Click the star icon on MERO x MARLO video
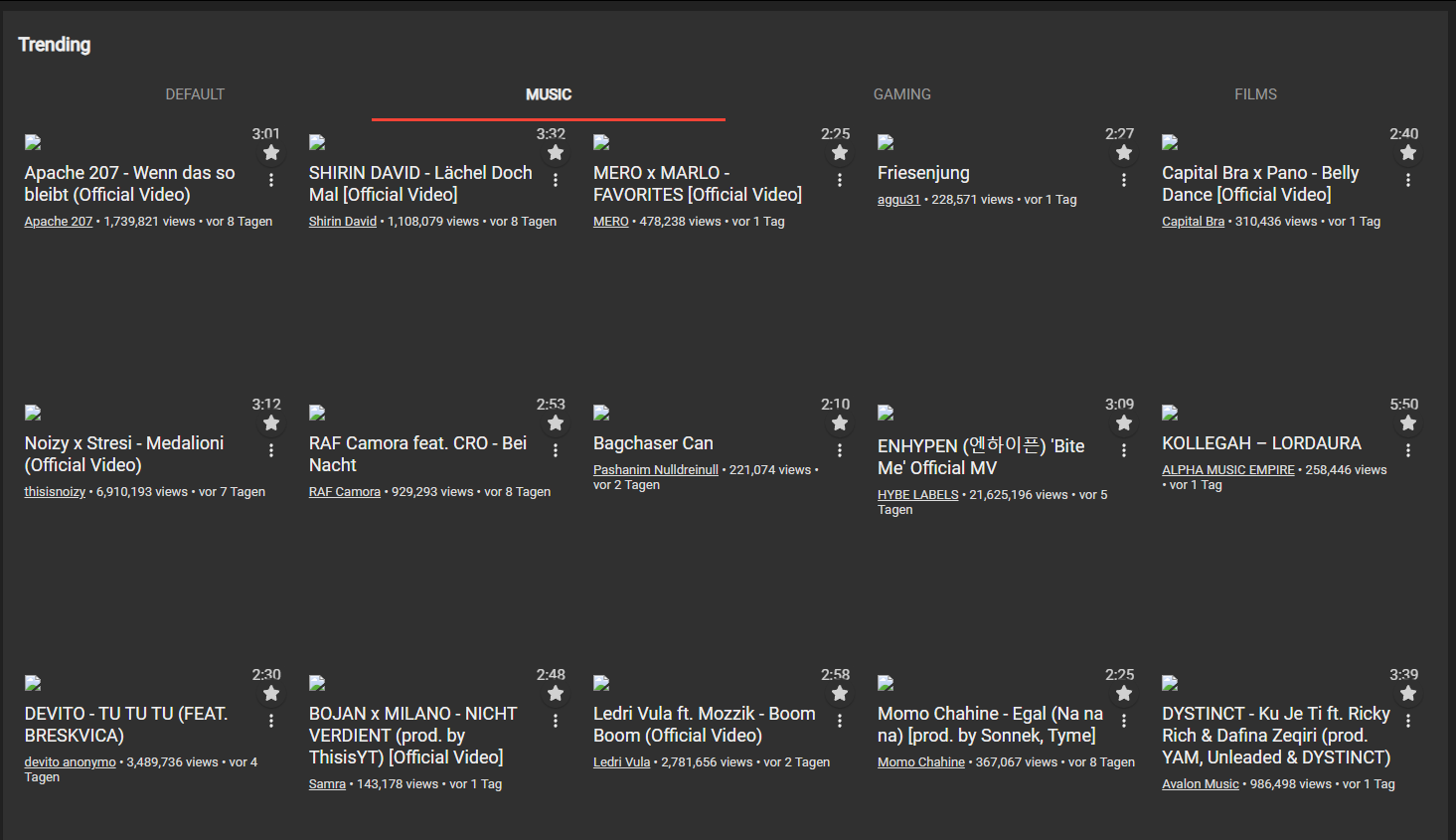This screenshot has height=840, width=1456. tap(839, 151)
